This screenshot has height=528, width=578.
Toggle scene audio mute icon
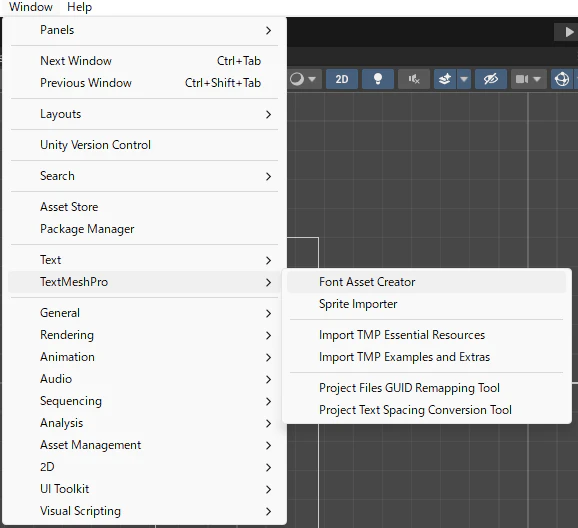coord(414,79)
